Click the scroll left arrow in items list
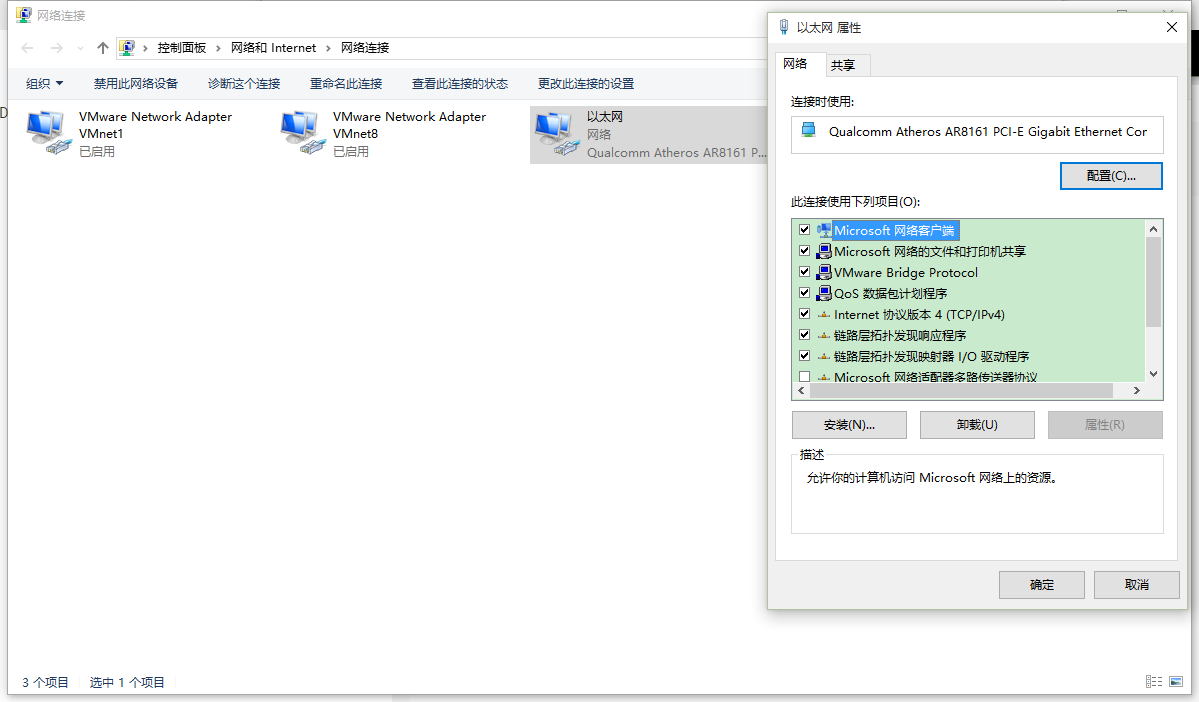 click(801, 391)
